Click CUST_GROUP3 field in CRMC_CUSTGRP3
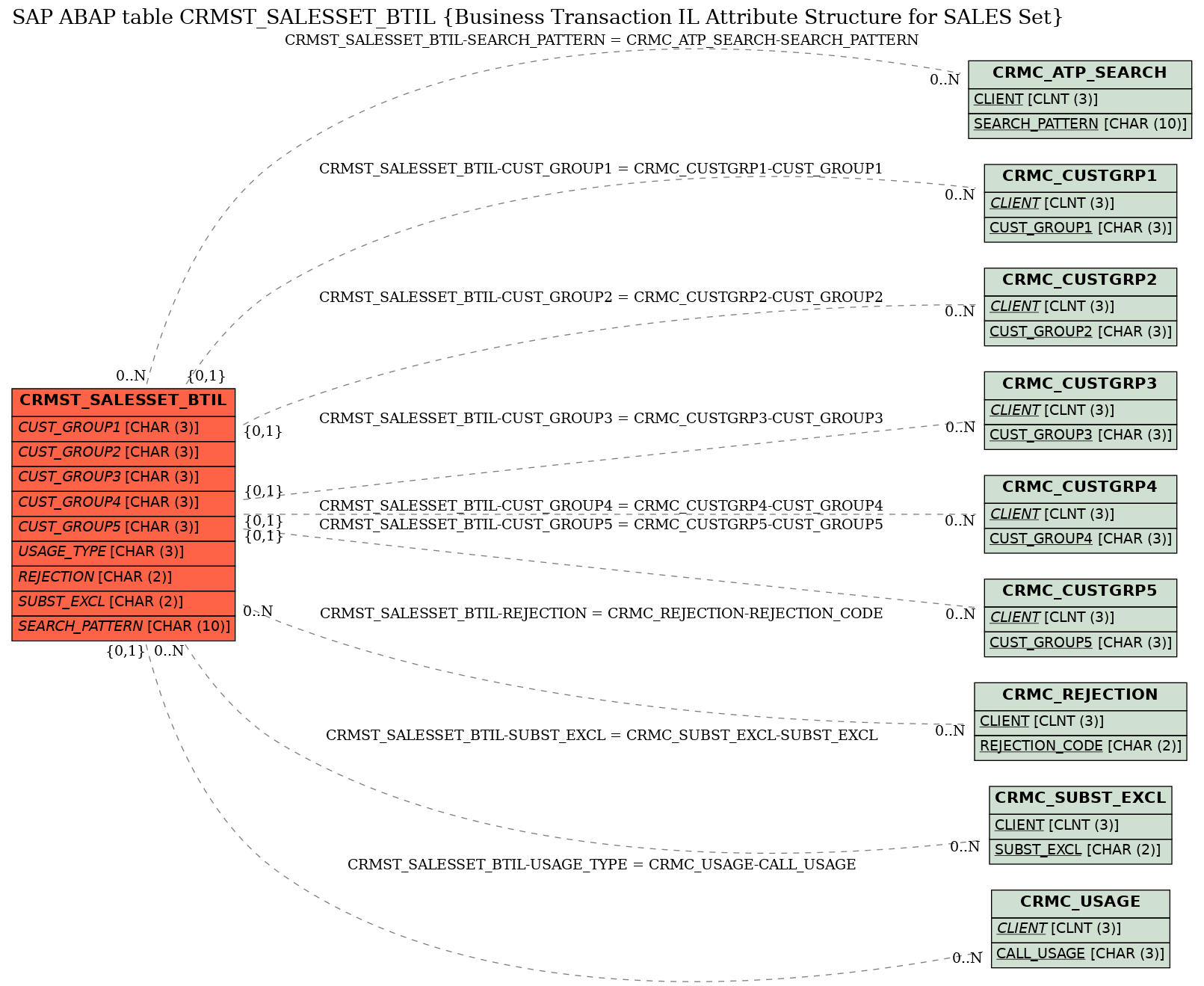The width and height of the screenshot is (1204, 986). pyautogui.click(x=1080, y=436)
